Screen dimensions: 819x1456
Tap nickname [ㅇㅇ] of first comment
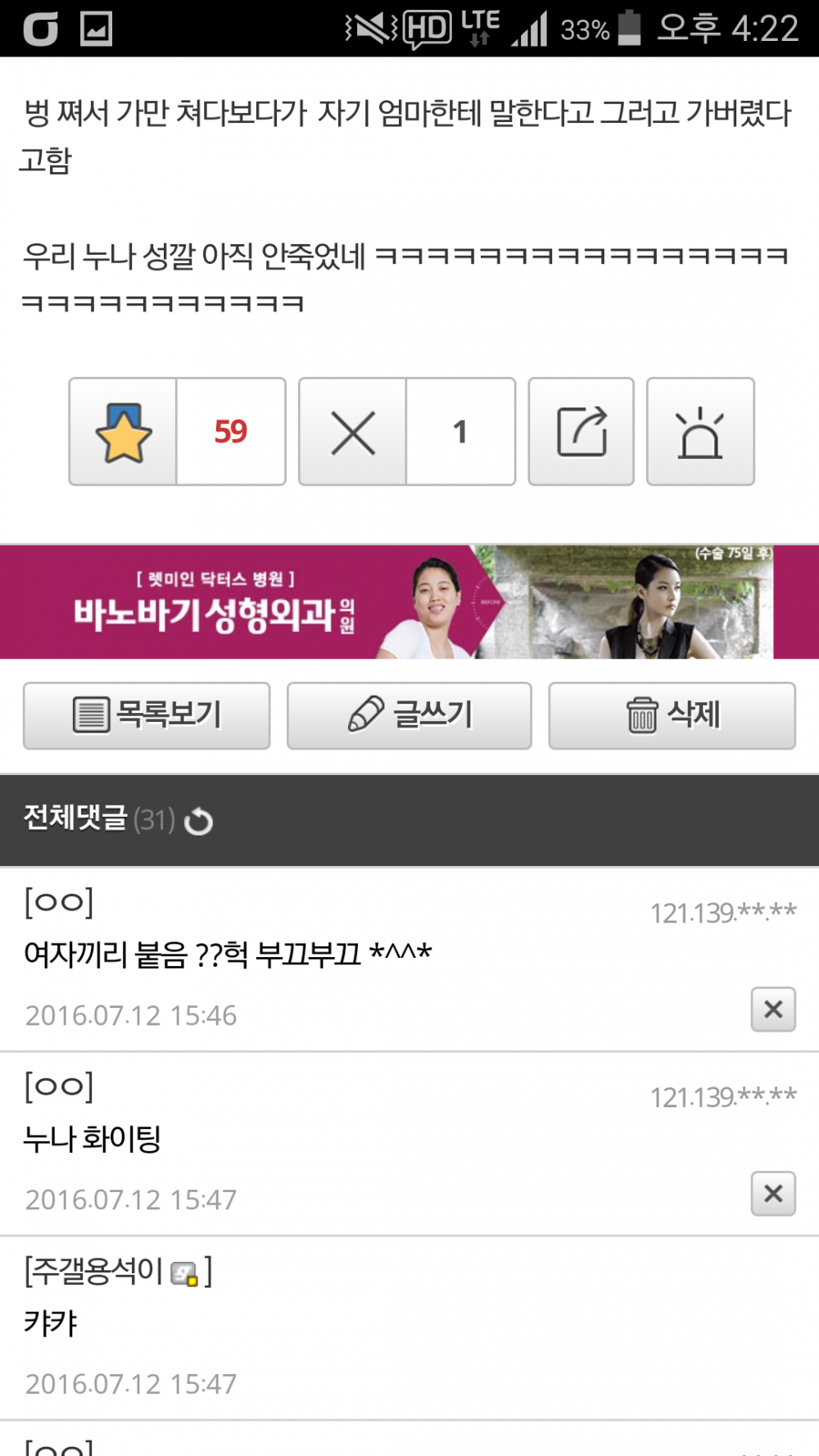pos(59,902)
